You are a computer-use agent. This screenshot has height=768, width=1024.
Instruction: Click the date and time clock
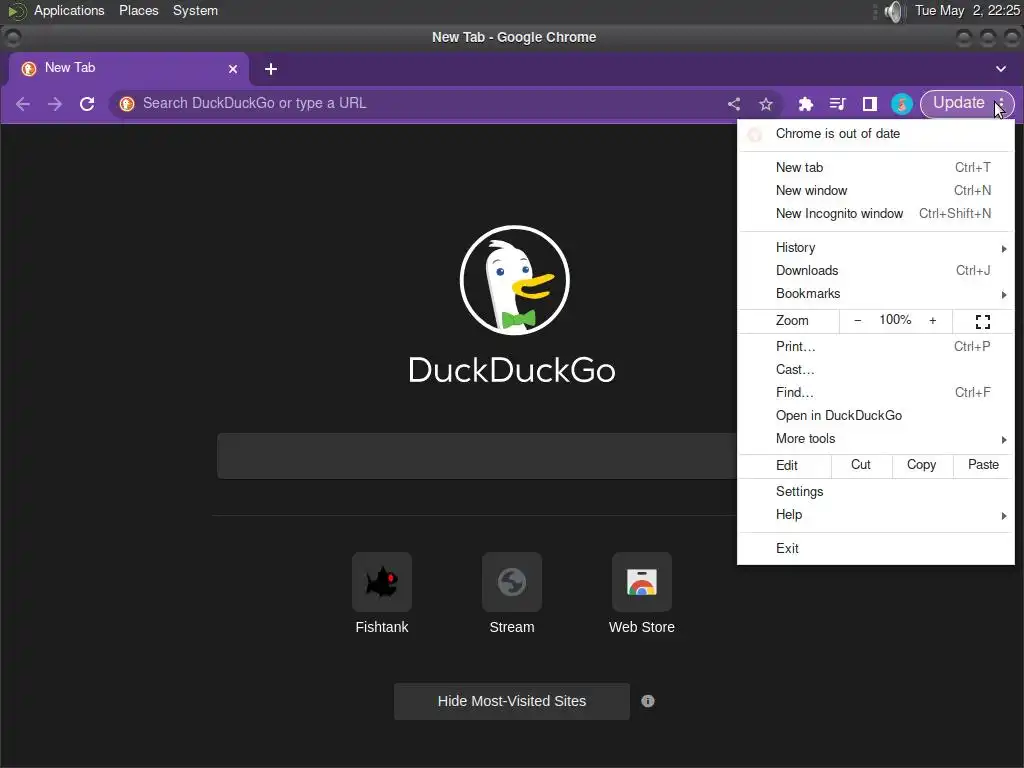click(x=967, y=11)
